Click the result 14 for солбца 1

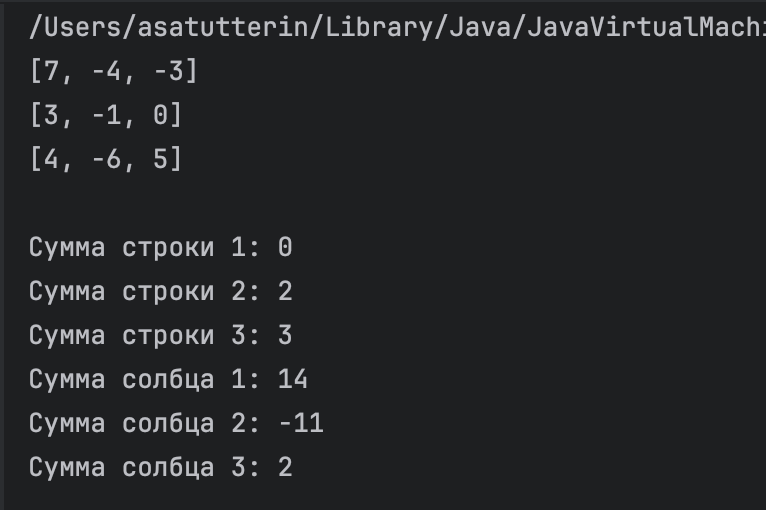point(293,379)
